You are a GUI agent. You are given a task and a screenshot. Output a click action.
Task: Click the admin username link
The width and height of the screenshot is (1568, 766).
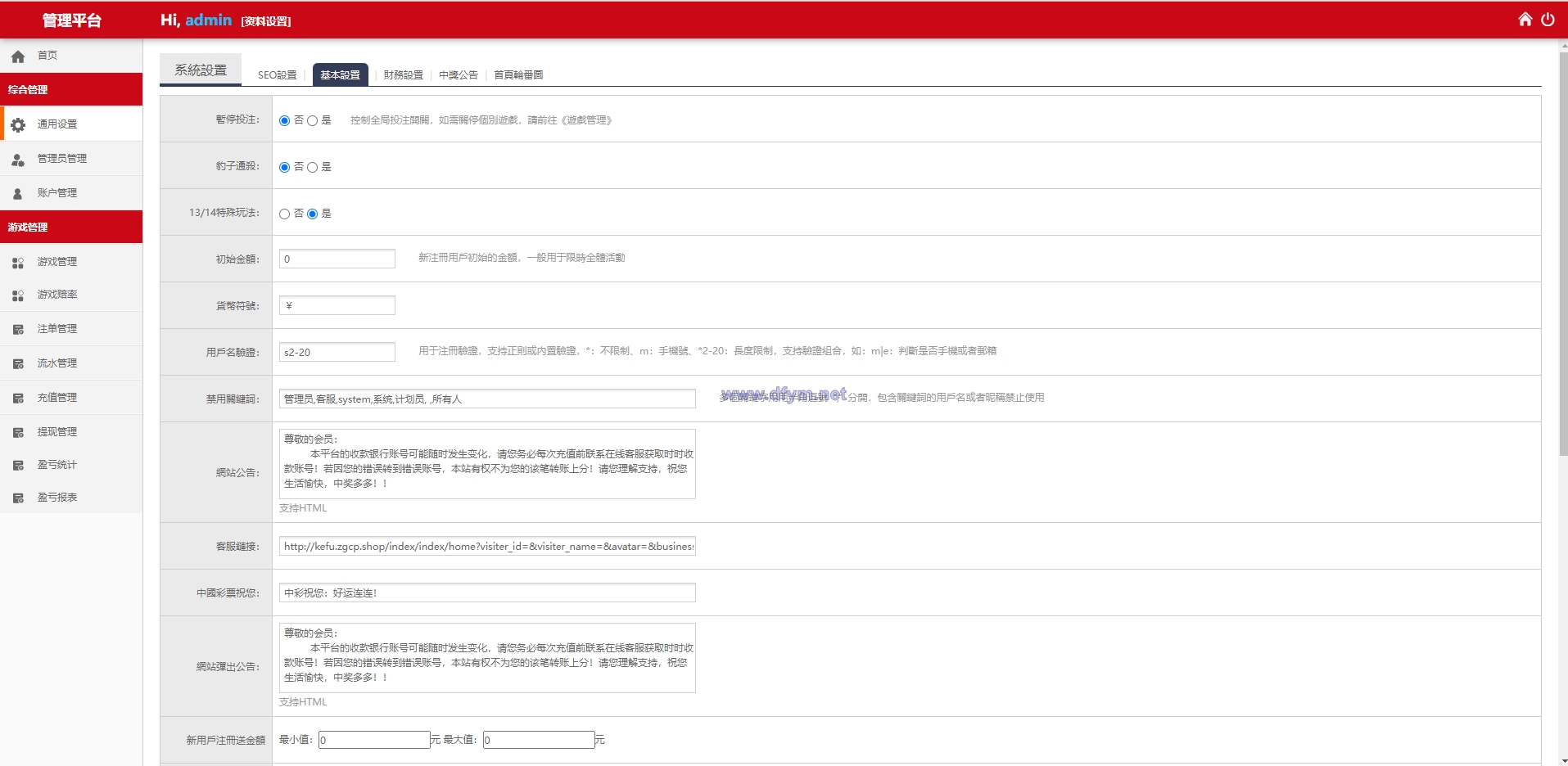point(208,20)
